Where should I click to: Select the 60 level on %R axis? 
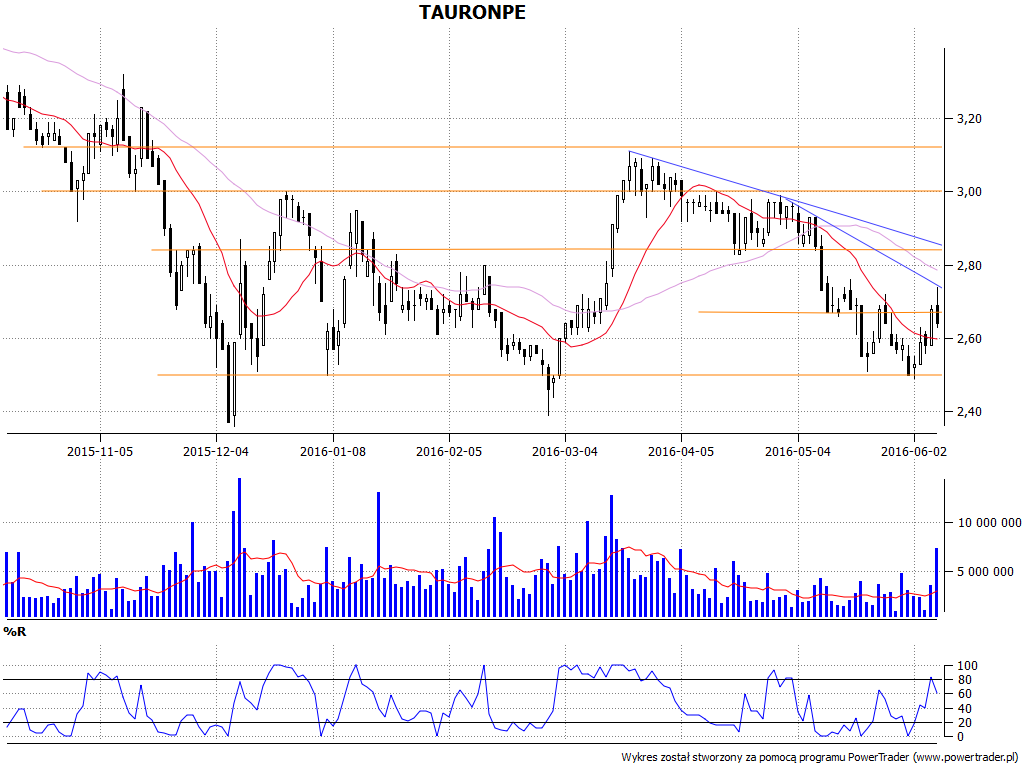coord(967,694)
